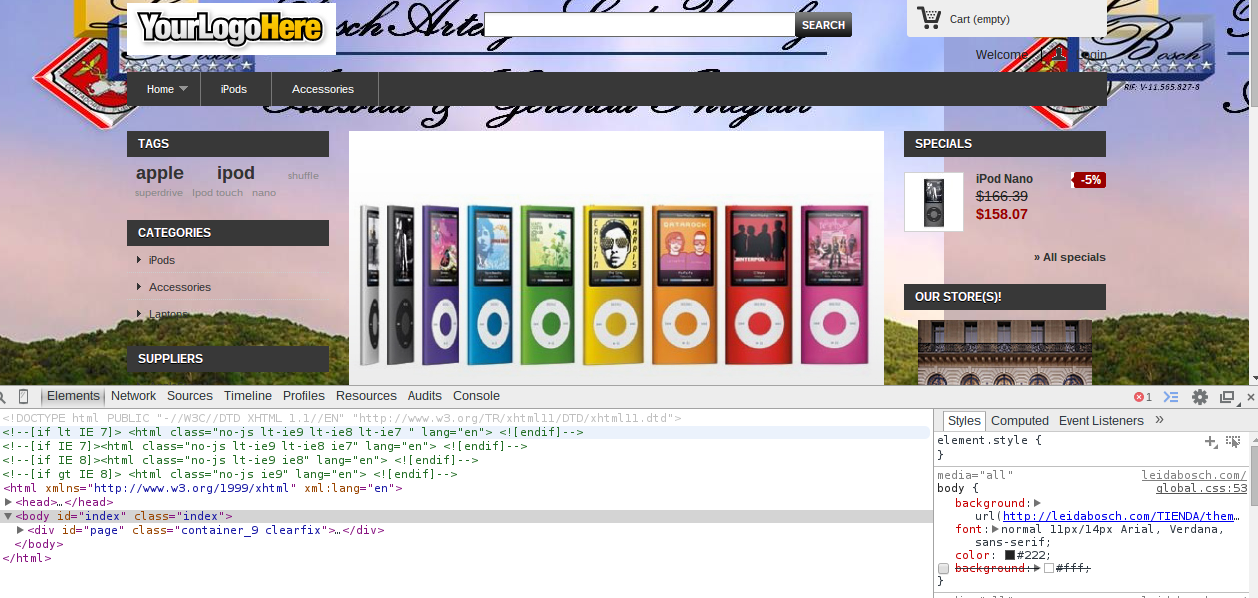
Task: Click the iPod Nano special thumbnail
Action: pyautogui.click(x=934, y=202)
